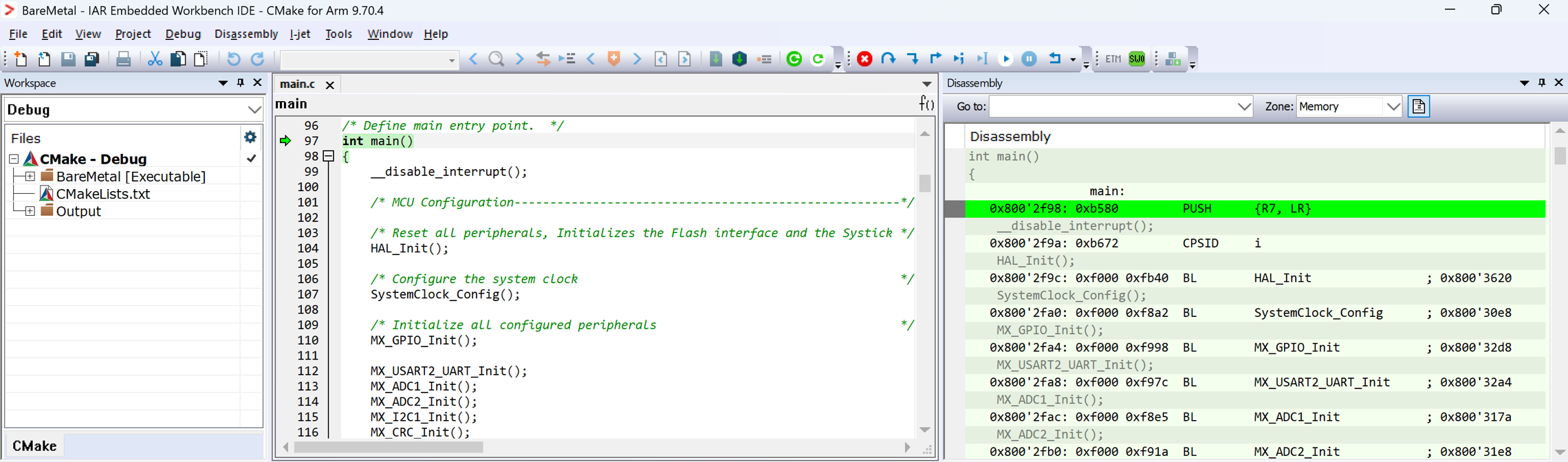Screen dimensions: 1568x462
Task: Expand the Output folder node
Action: click(30, 212)
